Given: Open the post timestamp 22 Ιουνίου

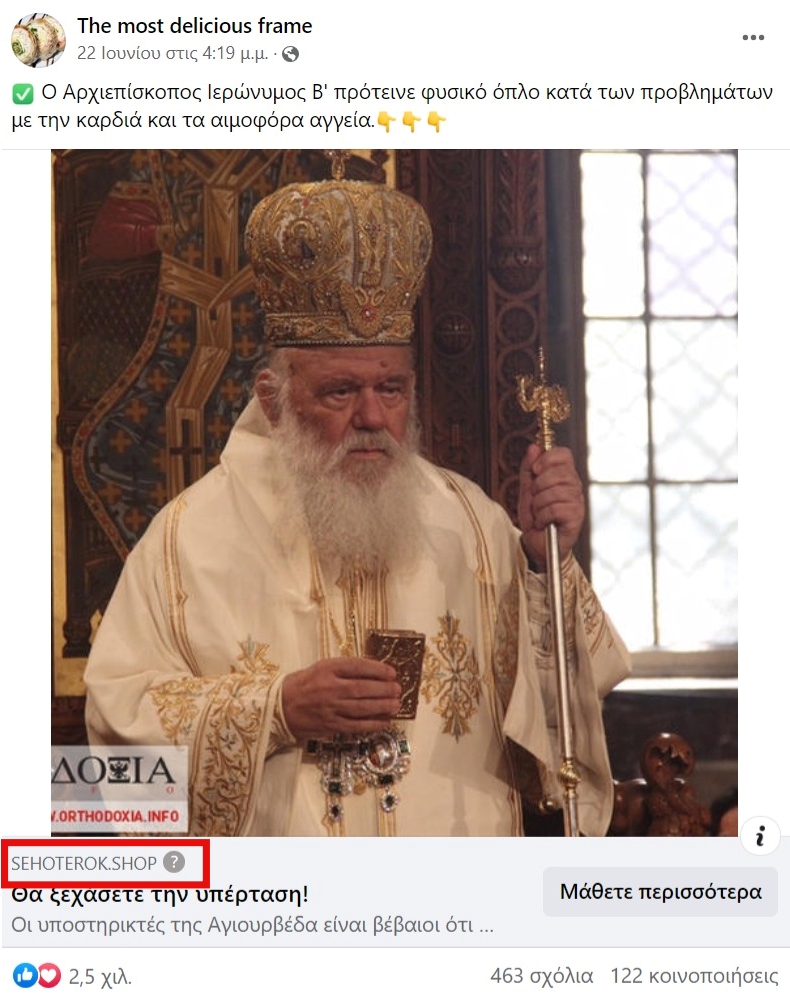Looking at the screenshot, I should click(x=172, y=53).
